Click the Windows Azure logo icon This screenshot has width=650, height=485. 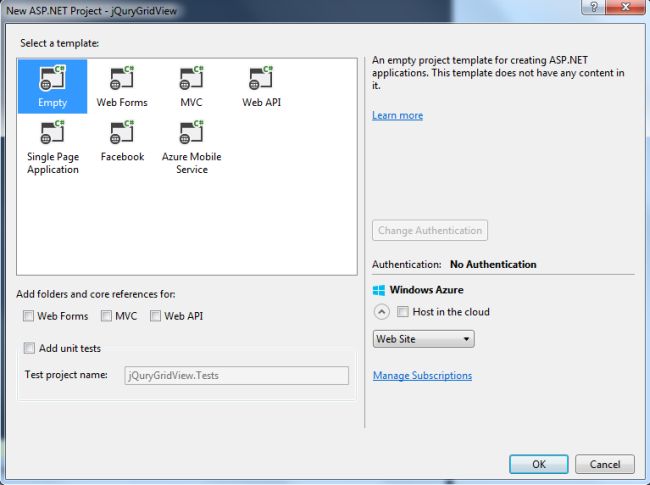[x=378, y=290]
